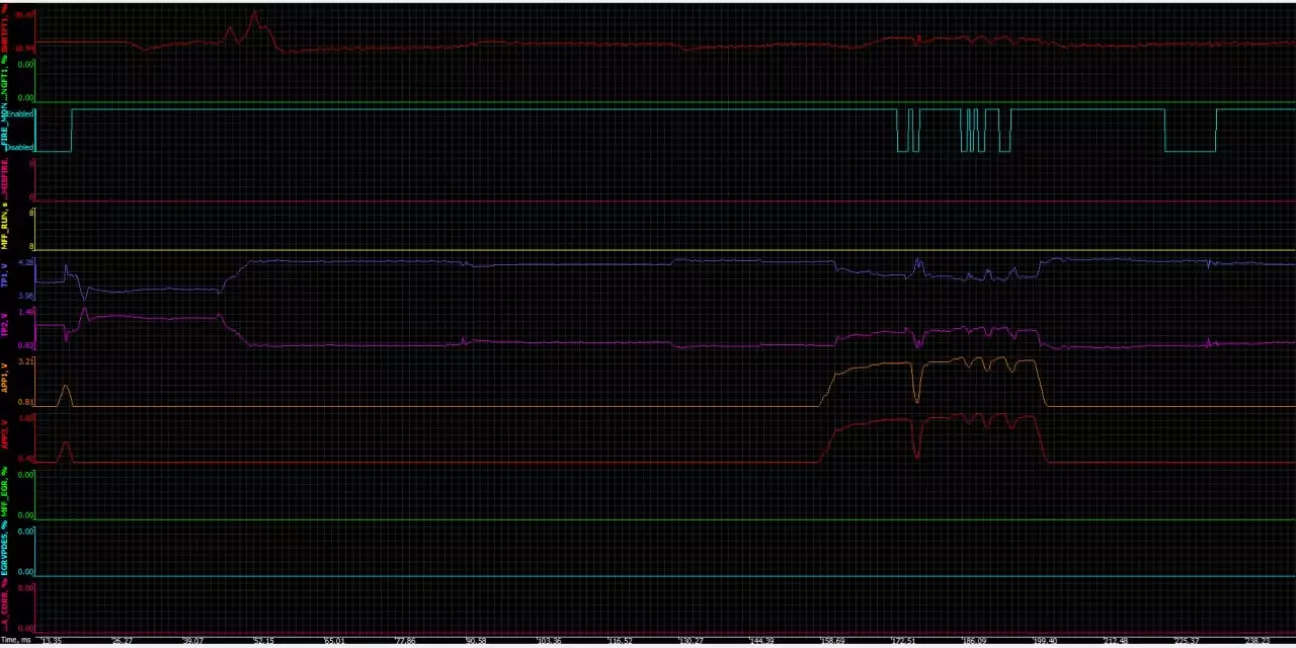Click the Time, ms axis label
The image size is (1296, 648).
17,640
